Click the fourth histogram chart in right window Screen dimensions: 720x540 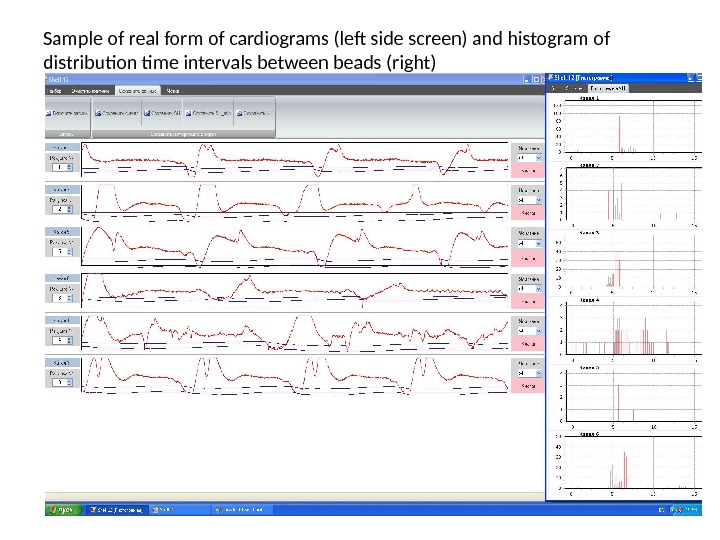tap(634, 329)
